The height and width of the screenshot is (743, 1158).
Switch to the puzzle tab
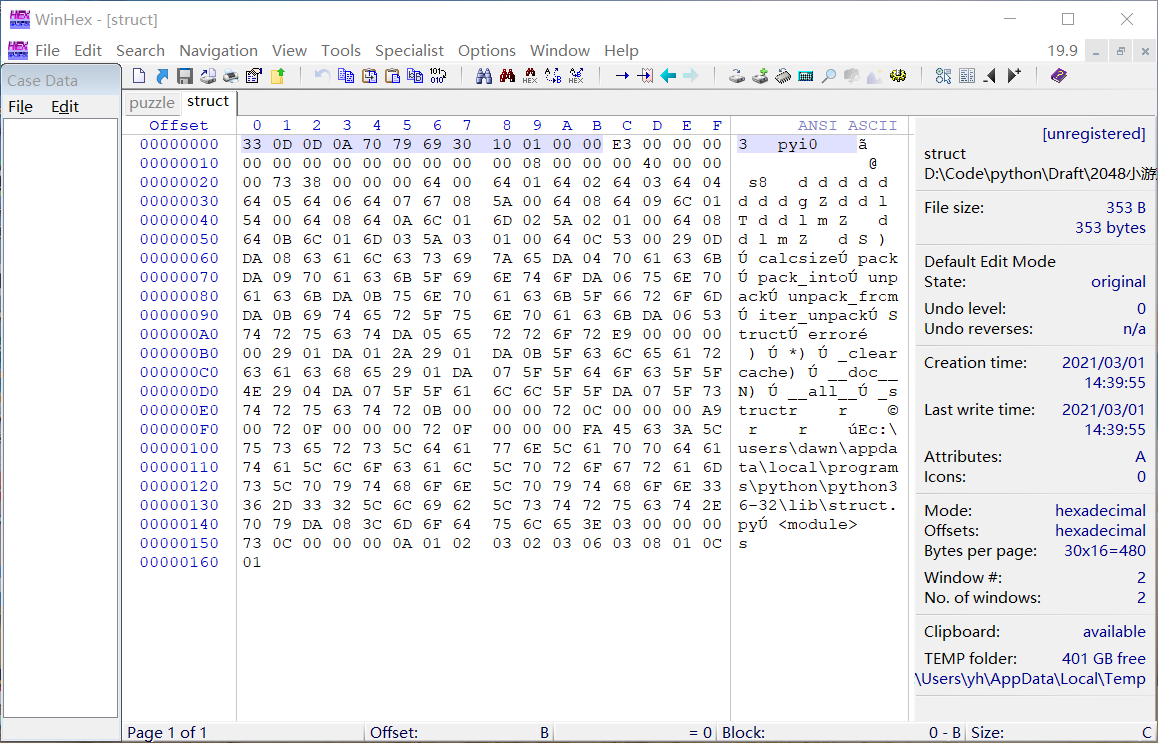(150, 102)
